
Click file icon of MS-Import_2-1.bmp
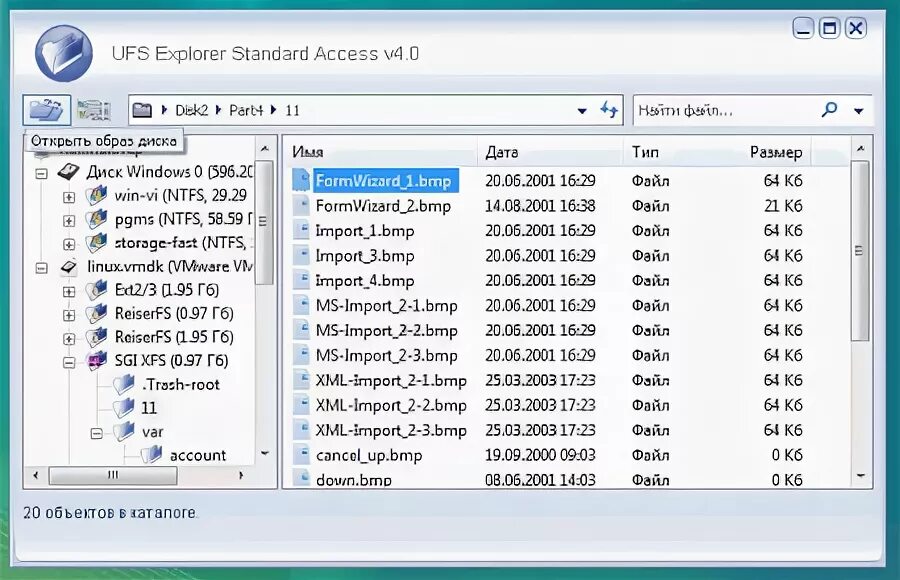click(301, 305)
